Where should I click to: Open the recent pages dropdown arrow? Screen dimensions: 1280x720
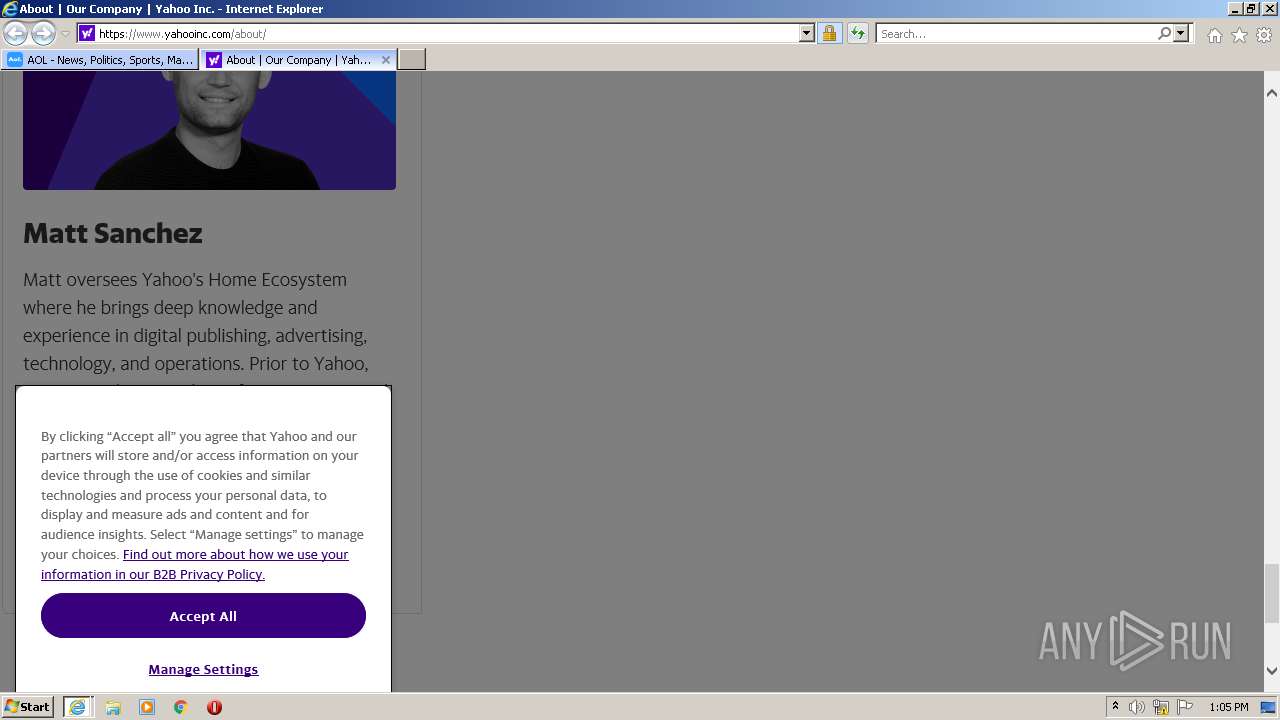65,34
